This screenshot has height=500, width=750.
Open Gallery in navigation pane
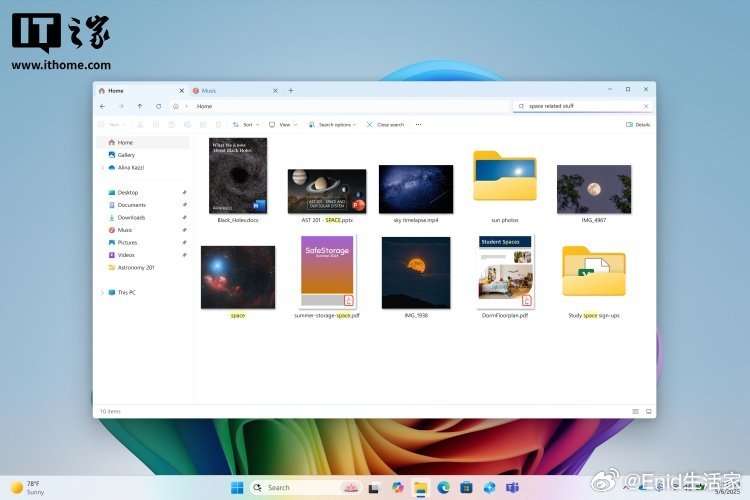(x=143, y=155)
